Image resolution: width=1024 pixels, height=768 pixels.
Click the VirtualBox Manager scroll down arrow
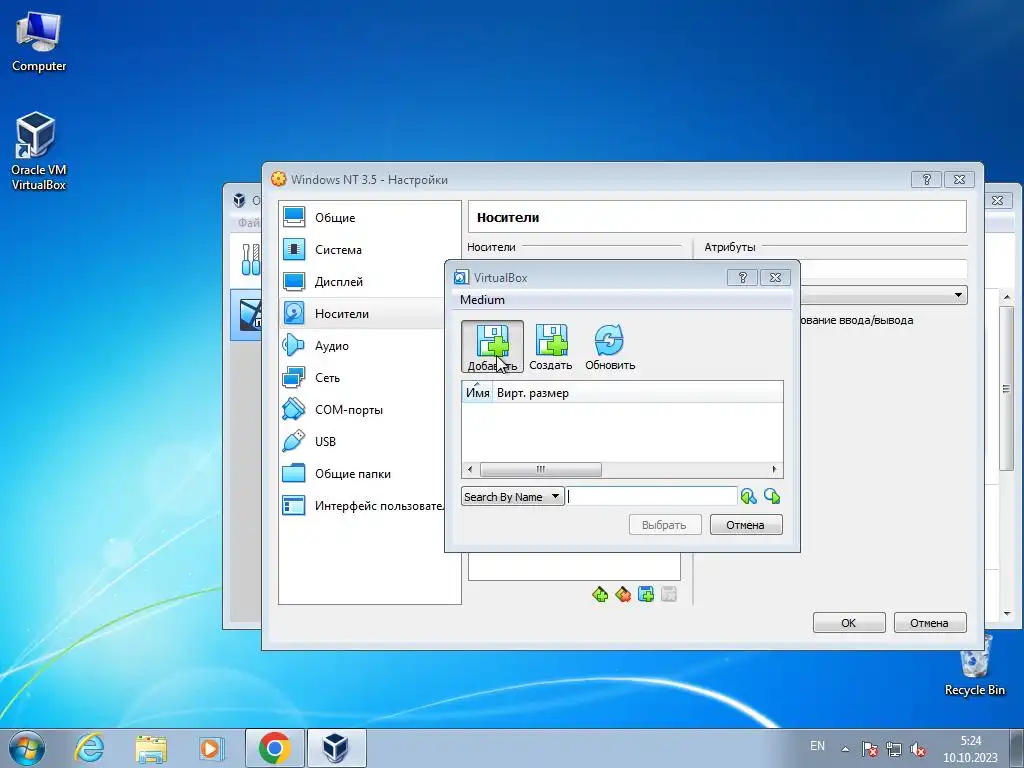point(1006,614)
